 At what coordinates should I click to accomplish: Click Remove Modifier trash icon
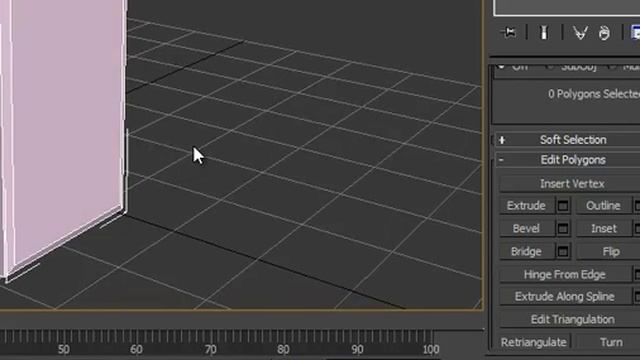(x=604, y=33)
